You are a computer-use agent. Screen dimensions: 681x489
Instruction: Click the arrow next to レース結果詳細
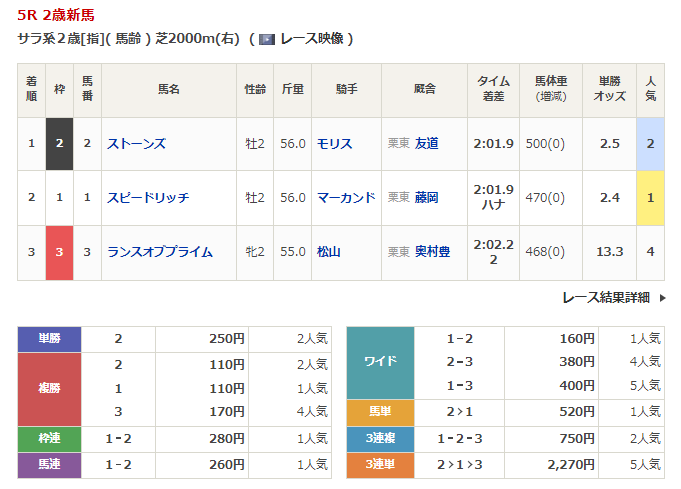click(659, 298)
